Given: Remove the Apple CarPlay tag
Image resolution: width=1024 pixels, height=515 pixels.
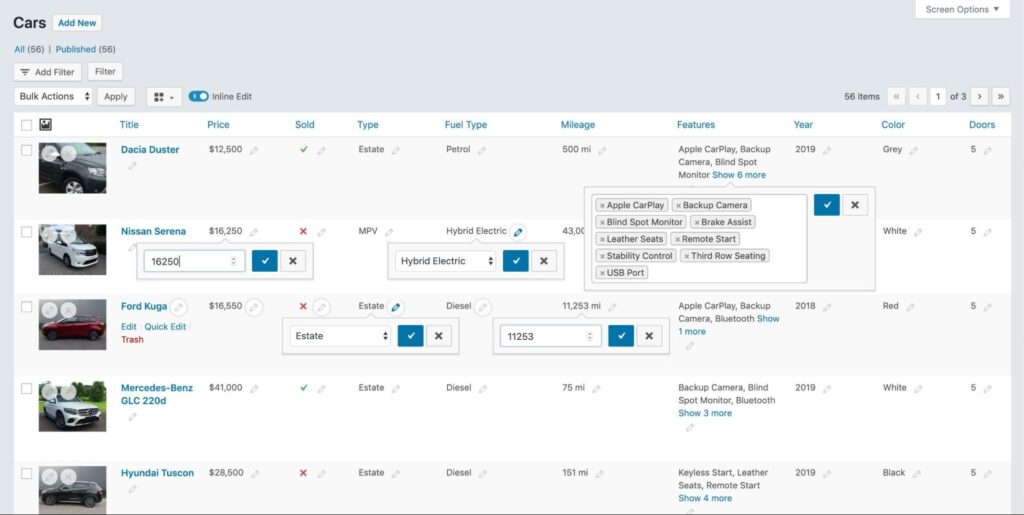Looking at the screenshot, I should (x=602, y=206).
